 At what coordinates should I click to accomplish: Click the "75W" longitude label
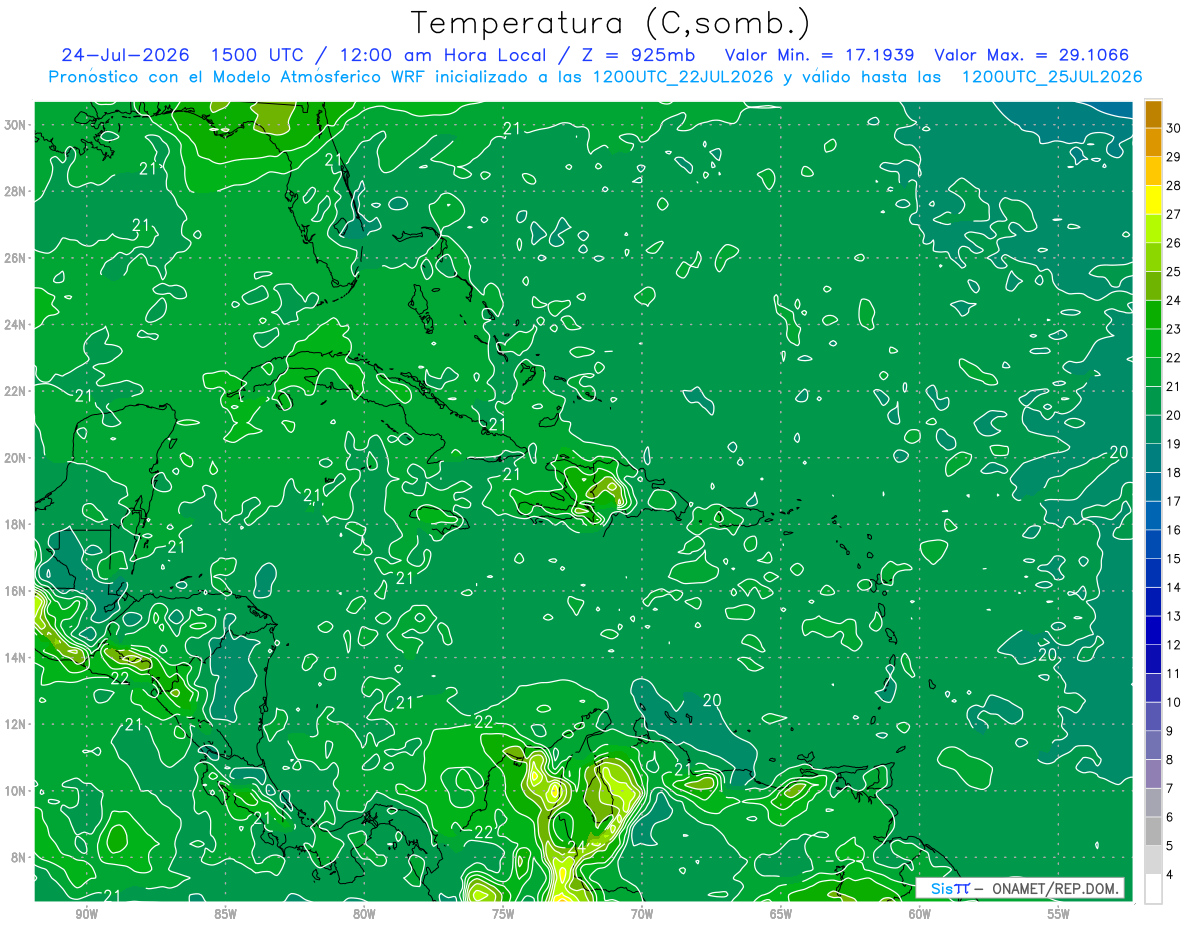(x=503, y=914)
